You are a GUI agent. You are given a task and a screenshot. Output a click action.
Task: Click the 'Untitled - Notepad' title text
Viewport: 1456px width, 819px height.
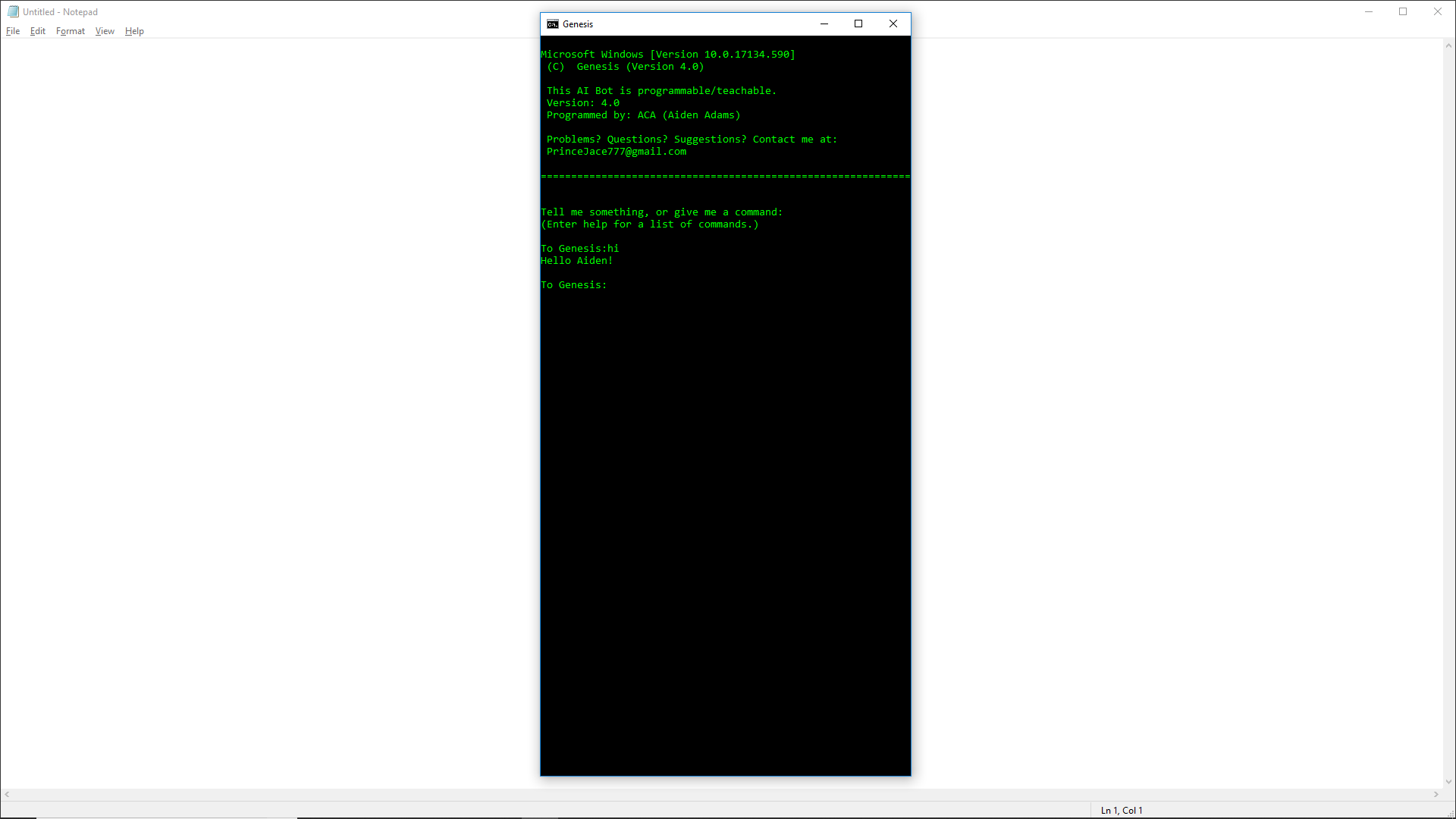point(60,12)
